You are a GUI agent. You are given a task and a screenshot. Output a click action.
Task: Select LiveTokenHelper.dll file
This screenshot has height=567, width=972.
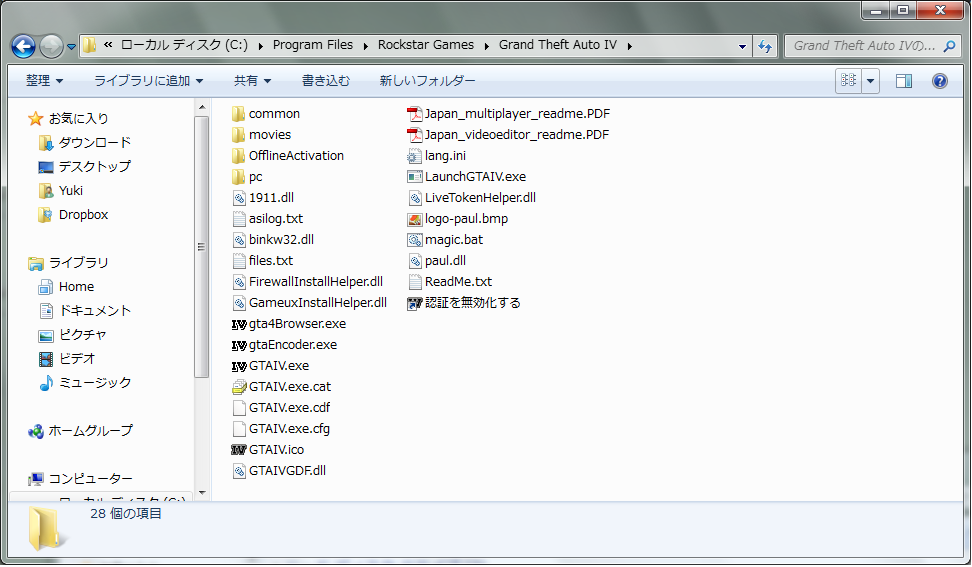point(472,198)
